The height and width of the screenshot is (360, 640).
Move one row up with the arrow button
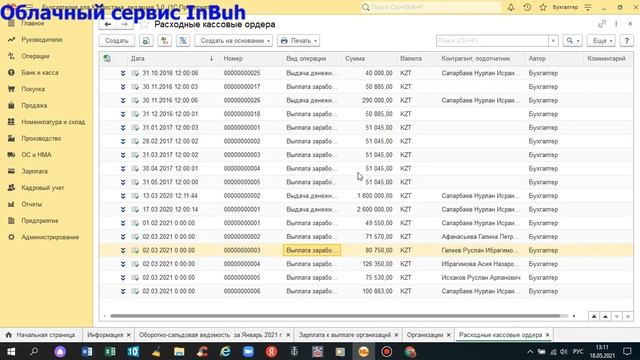605,316
